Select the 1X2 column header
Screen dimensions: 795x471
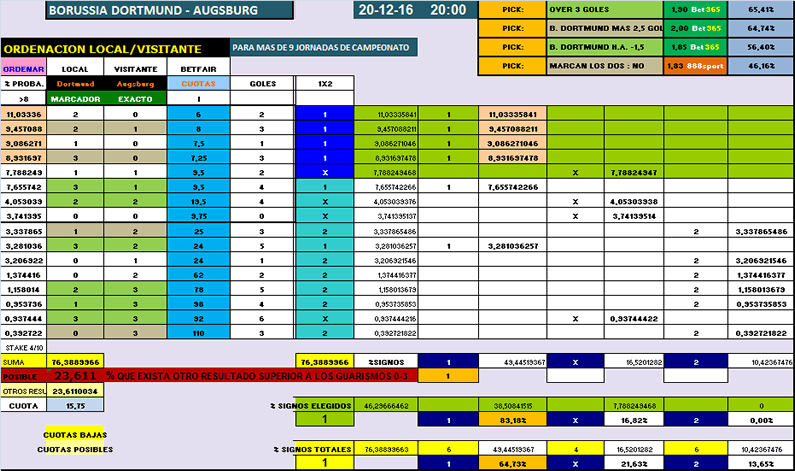tap(325, 84)
